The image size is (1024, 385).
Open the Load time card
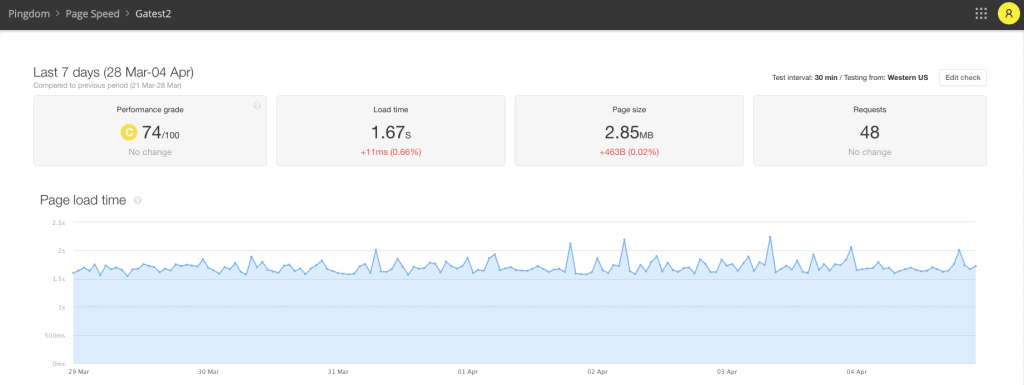[x=391, y=131]
